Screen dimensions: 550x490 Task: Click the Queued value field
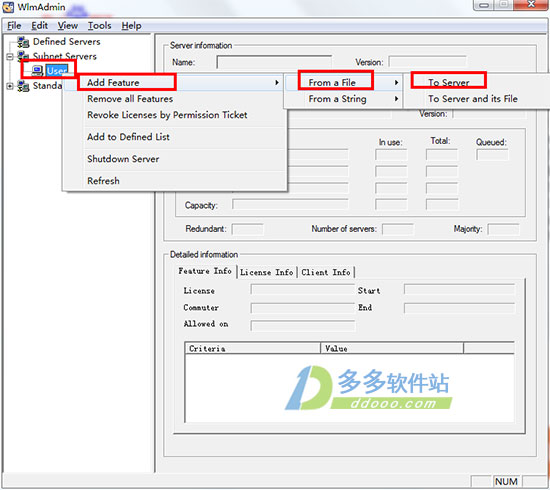[492, 155]
